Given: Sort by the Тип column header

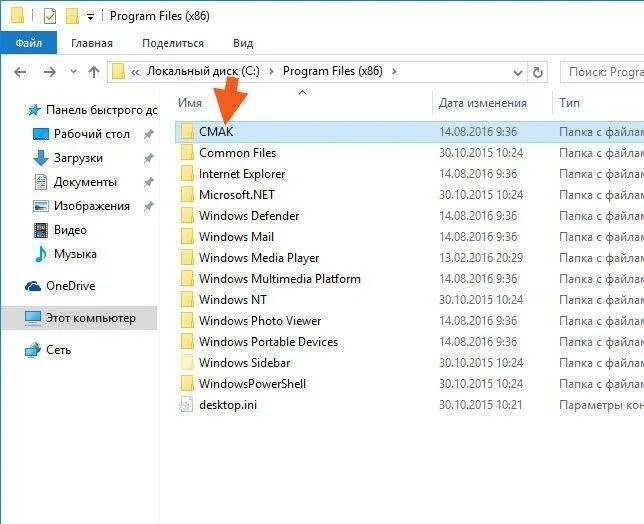Looking at the screenshot, I should (x=569, y=103).
